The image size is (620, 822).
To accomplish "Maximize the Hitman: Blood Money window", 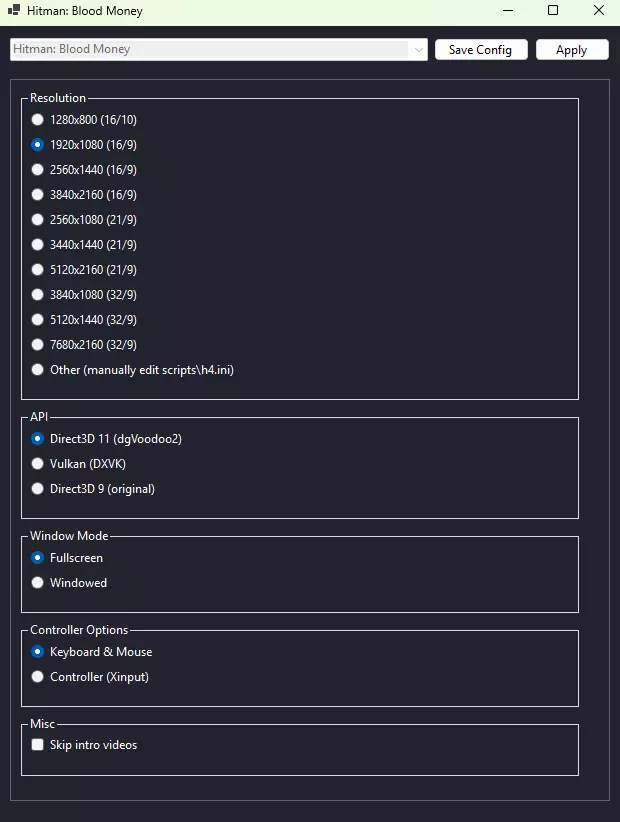I will point(553,11).
